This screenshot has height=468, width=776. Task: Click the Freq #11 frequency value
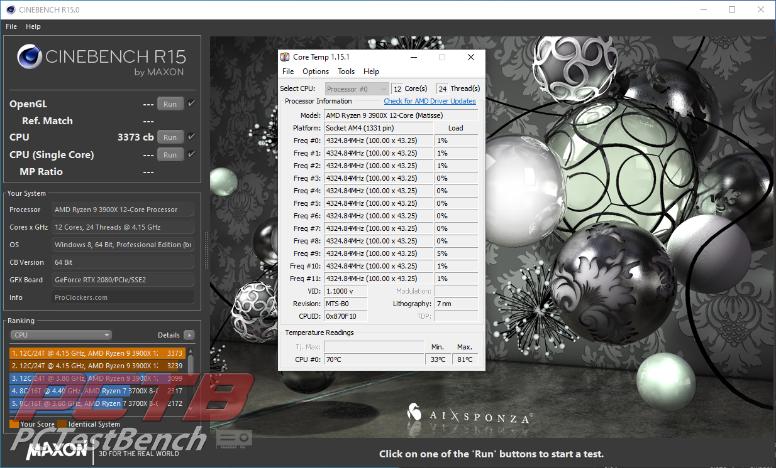click(379, 279)
